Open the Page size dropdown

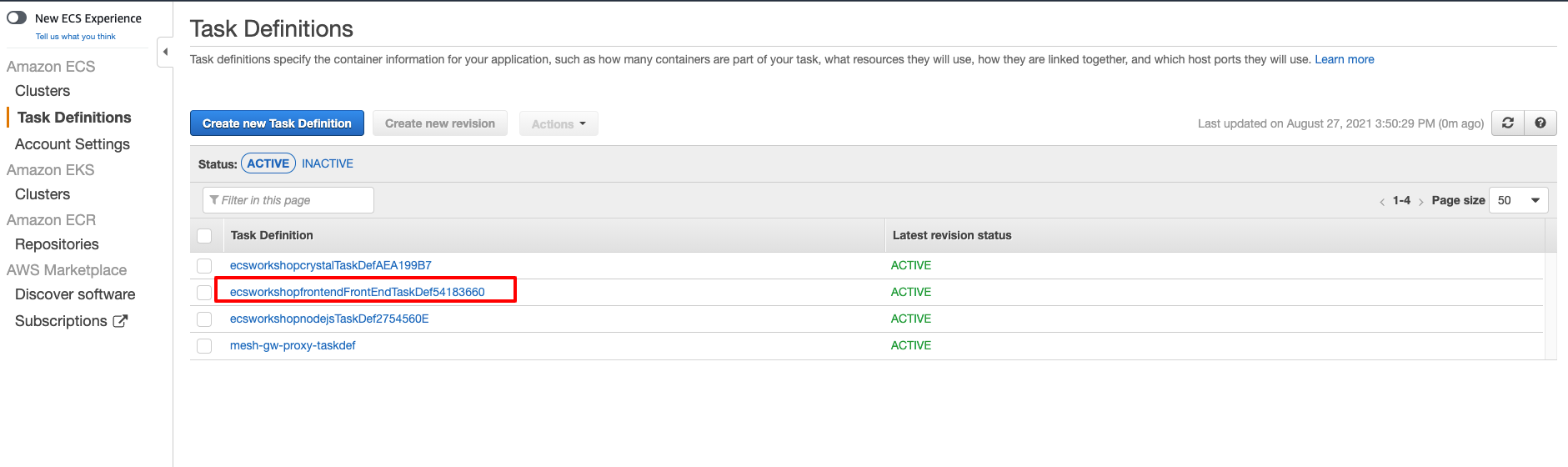1518,200
